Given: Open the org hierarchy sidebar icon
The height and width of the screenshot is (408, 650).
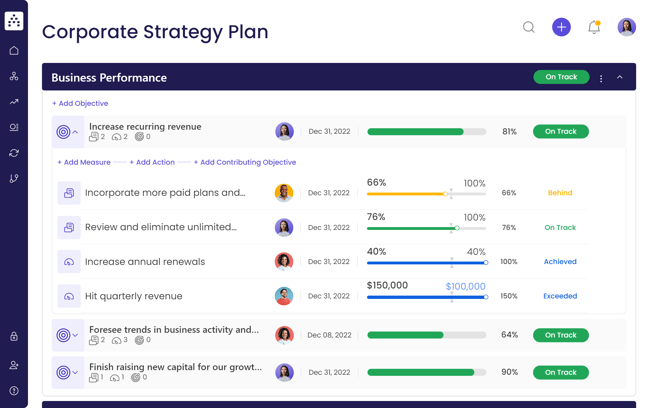Looking at the screenshot, I should (x=14, y=76).
